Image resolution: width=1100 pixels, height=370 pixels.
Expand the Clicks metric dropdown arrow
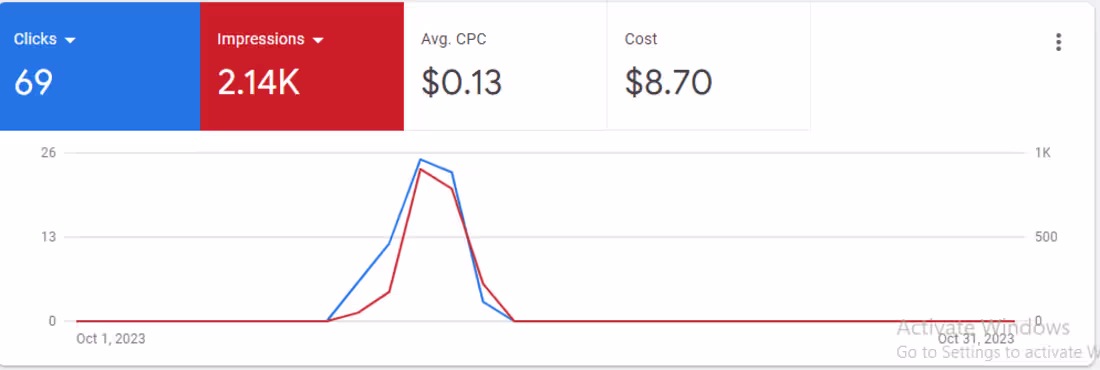(69, 41)
